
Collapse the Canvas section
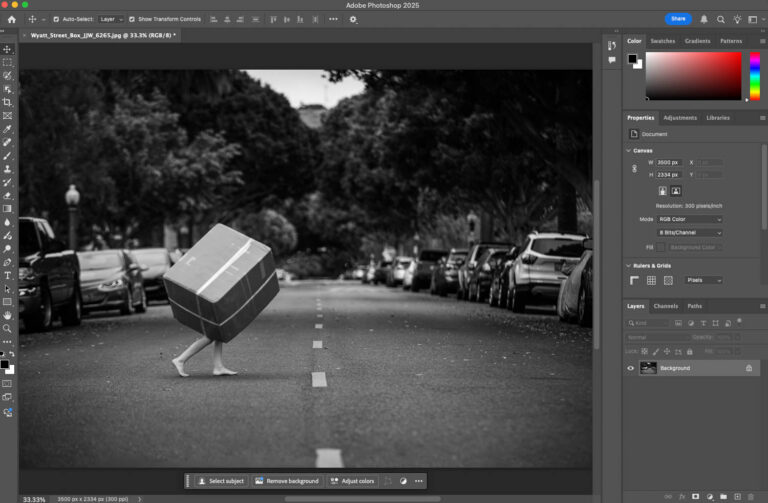[628, 151]
